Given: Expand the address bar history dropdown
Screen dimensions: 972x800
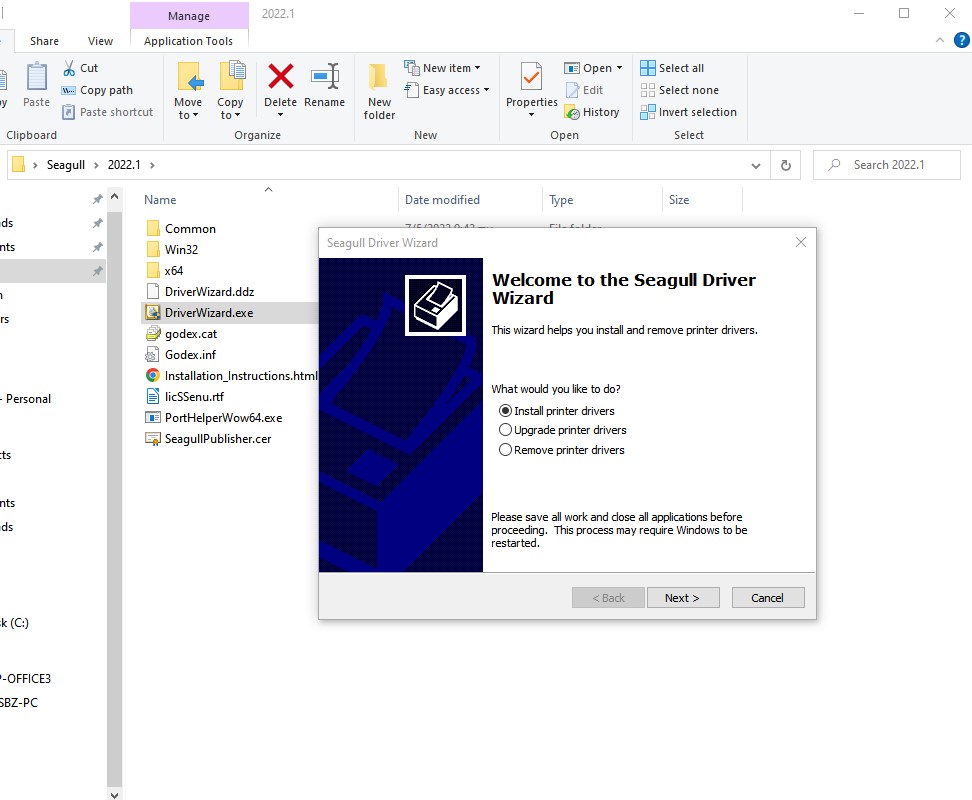Looking at the screenshot, I should (756, 165).
